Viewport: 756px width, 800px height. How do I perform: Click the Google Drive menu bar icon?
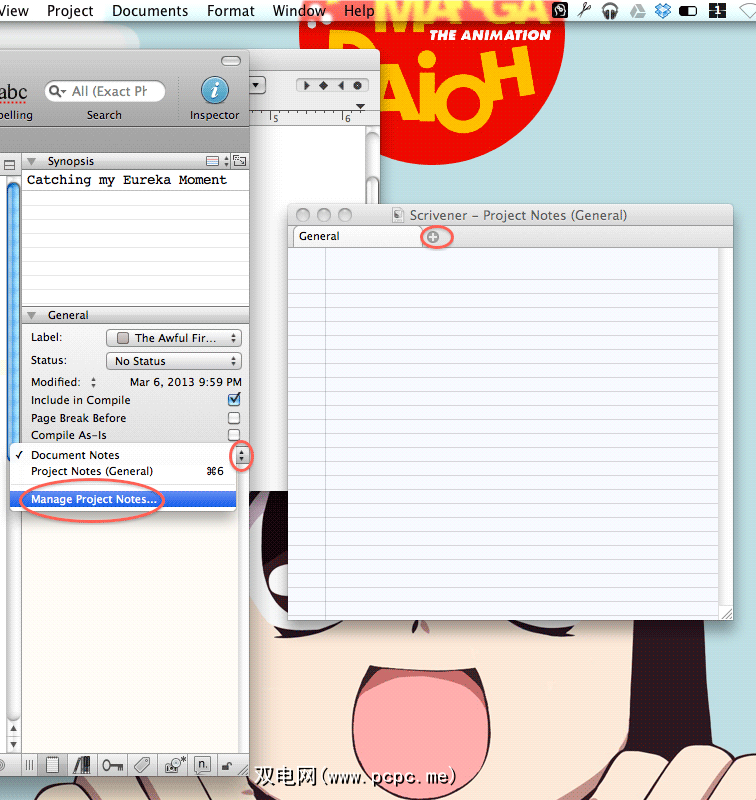point(637,11)
